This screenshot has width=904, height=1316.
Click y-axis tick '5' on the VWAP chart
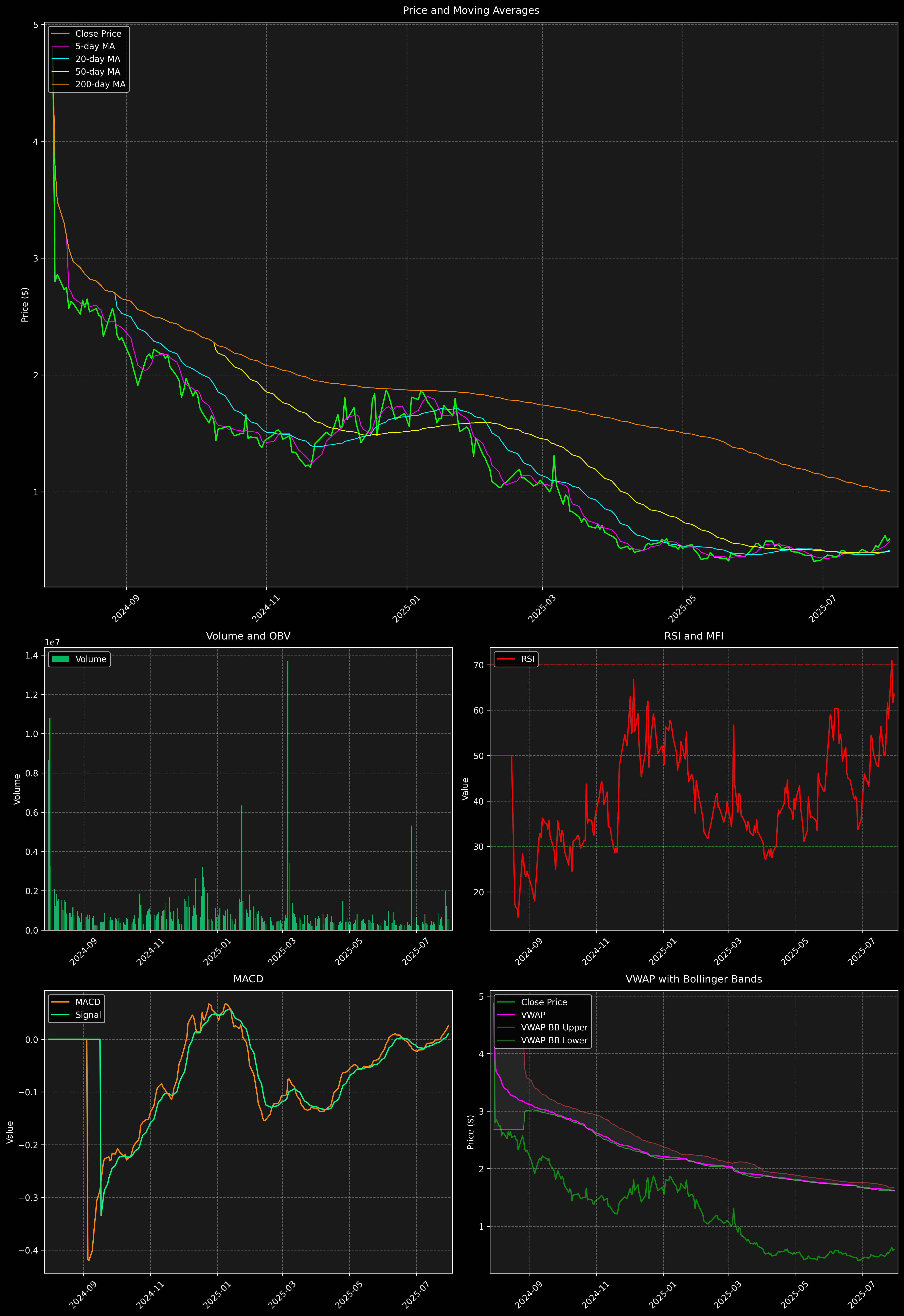[x=482, y=997]
